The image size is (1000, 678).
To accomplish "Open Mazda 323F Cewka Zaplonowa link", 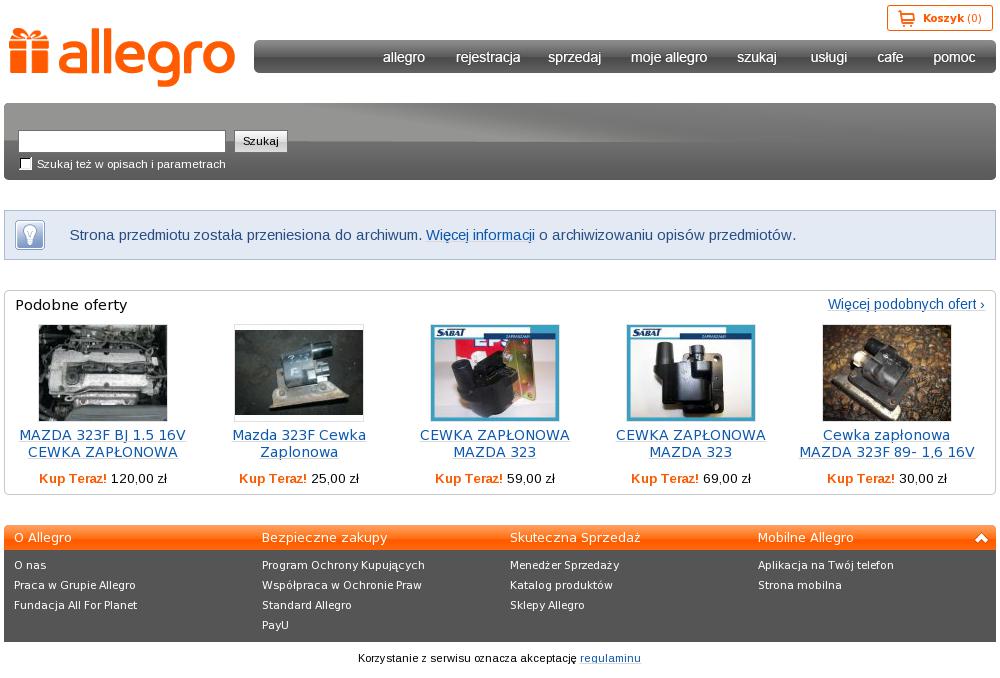I will [x=299, y=443].
